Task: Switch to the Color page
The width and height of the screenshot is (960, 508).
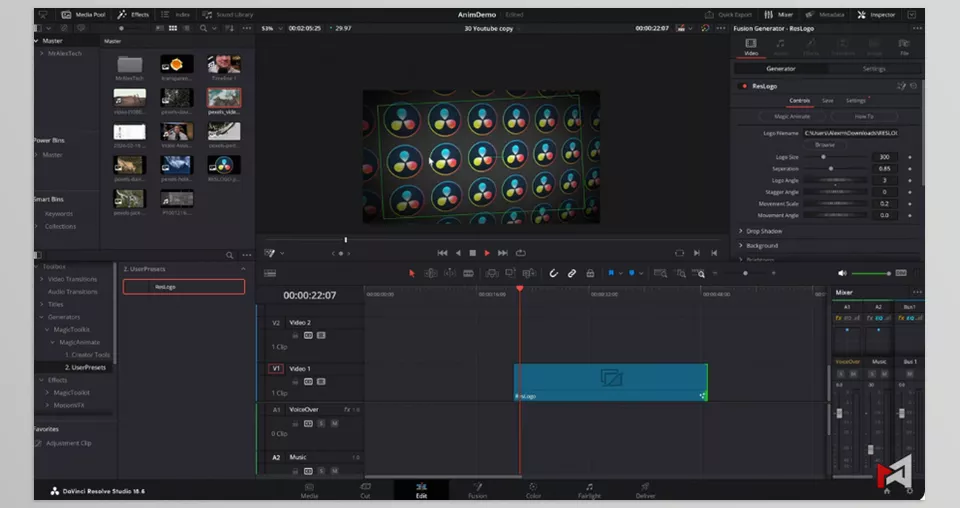Action: click(533, 490)
